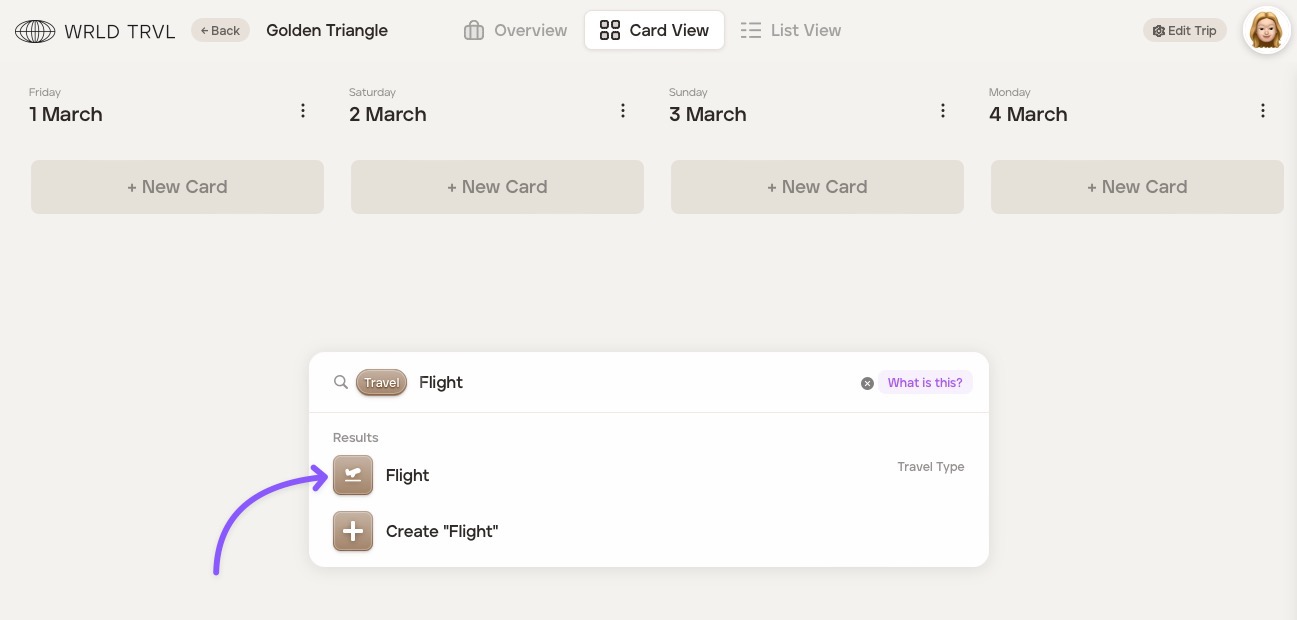Viewport: 1297px width, 620px height.
Task: Open the user avatar profile
Action: point(1266,30)
